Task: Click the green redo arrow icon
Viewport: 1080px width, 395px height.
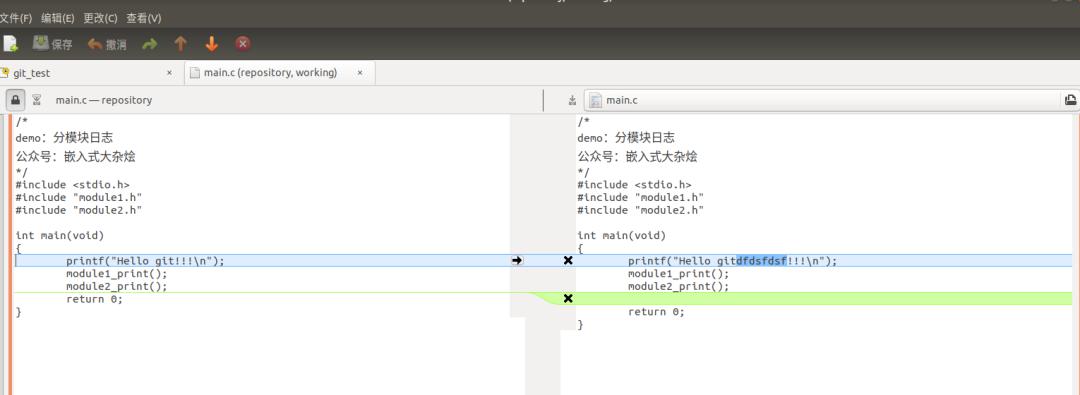Action: click(x=149, y=44)
